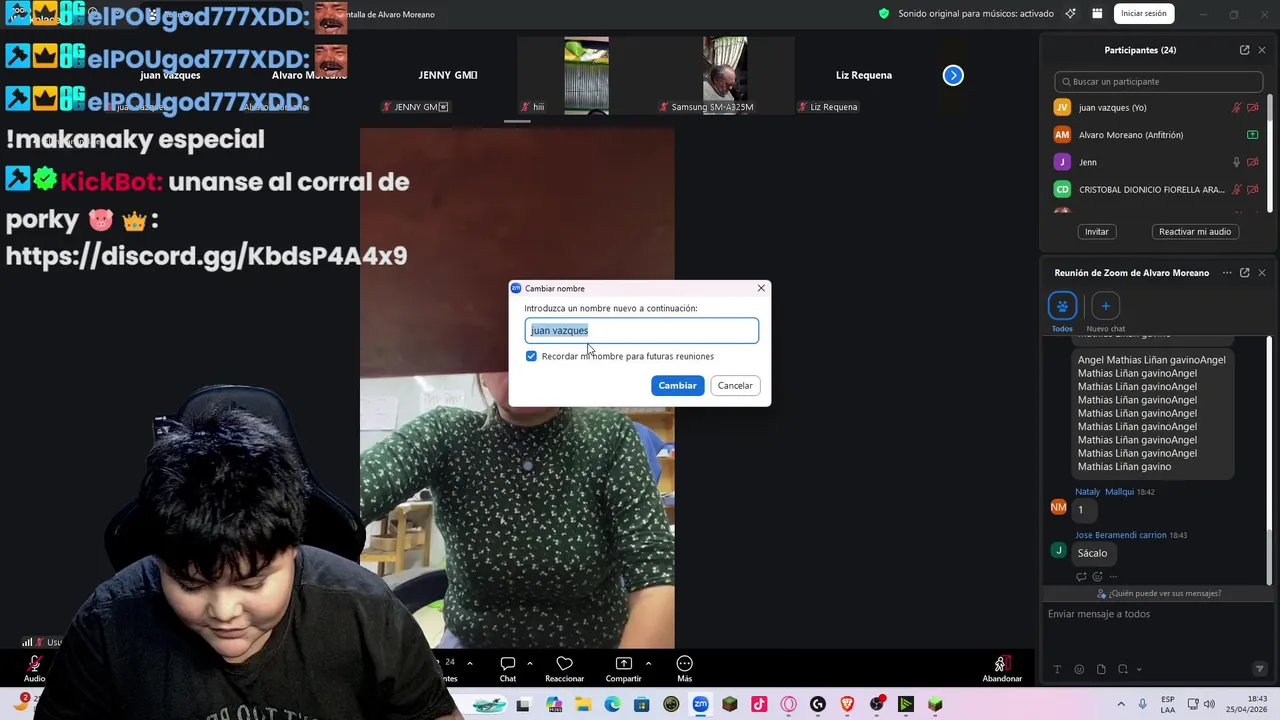Toggle juan vazques muted microphone icon

[x=1236, y=108]
